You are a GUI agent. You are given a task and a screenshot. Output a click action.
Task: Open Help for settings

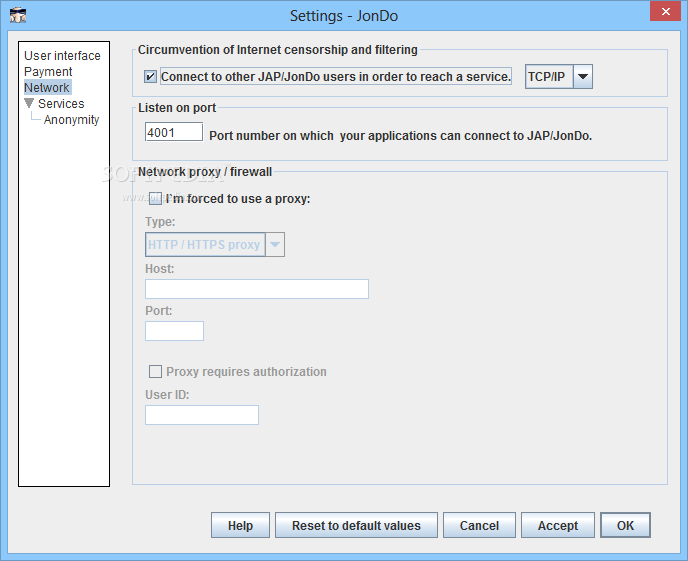(240, 525)
